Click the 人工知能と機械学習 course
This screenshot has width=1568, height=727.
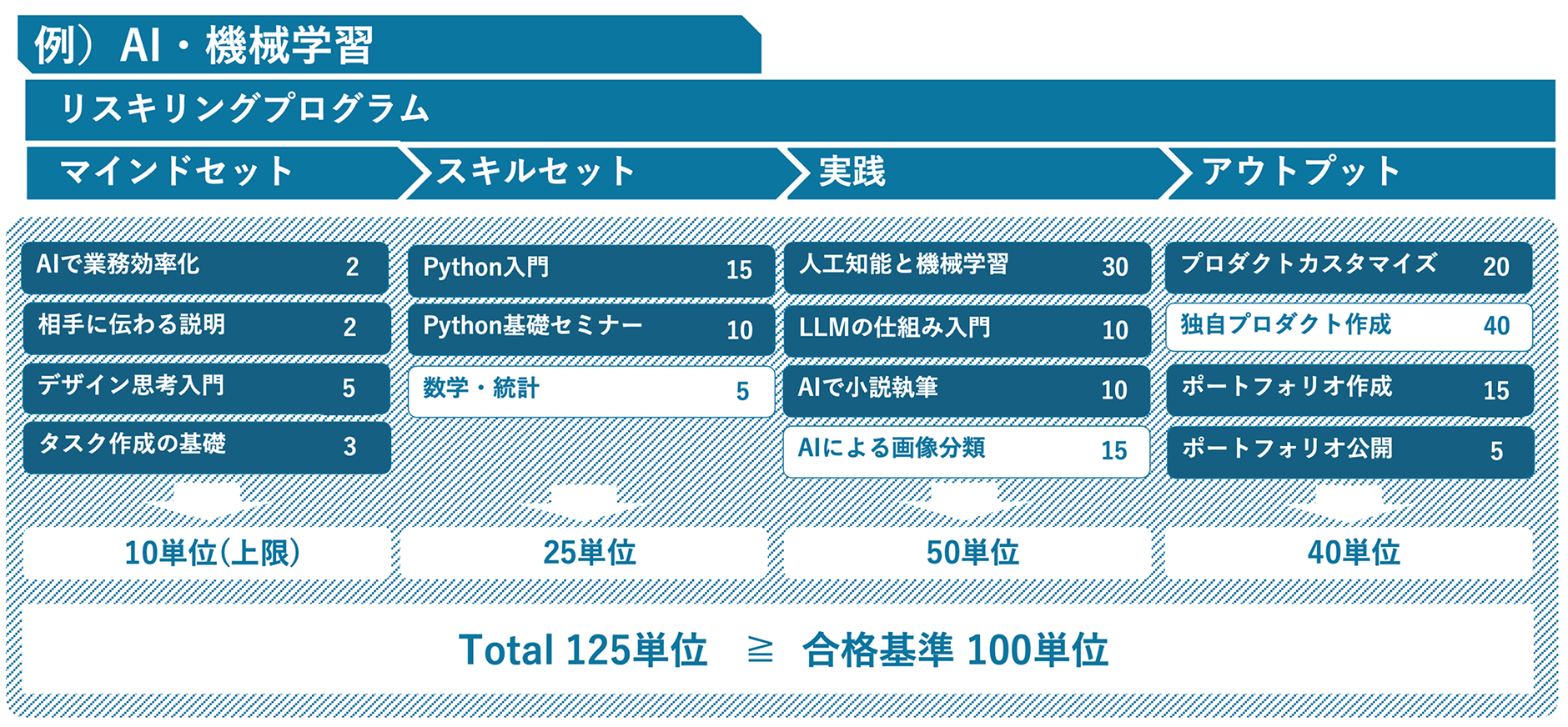[967, 267]
